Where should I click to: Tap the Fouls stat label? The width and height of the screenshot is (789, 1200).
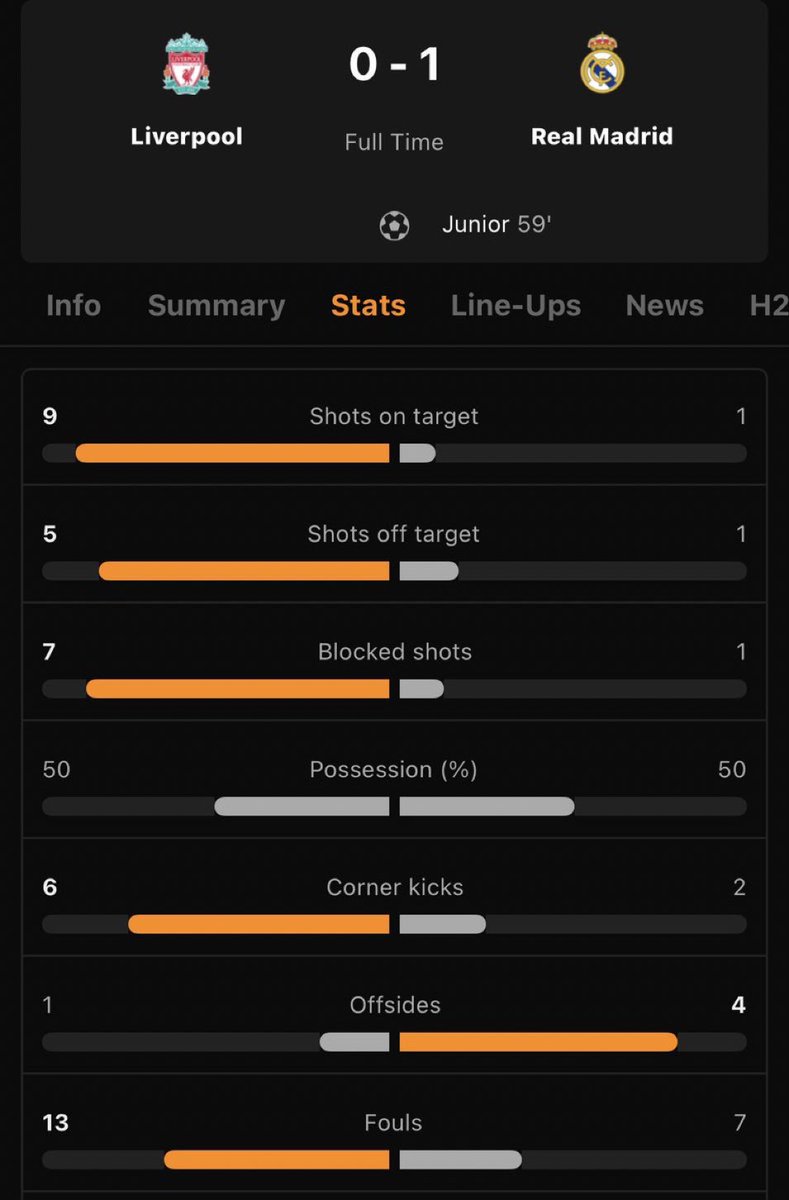tap(393, 1123)
